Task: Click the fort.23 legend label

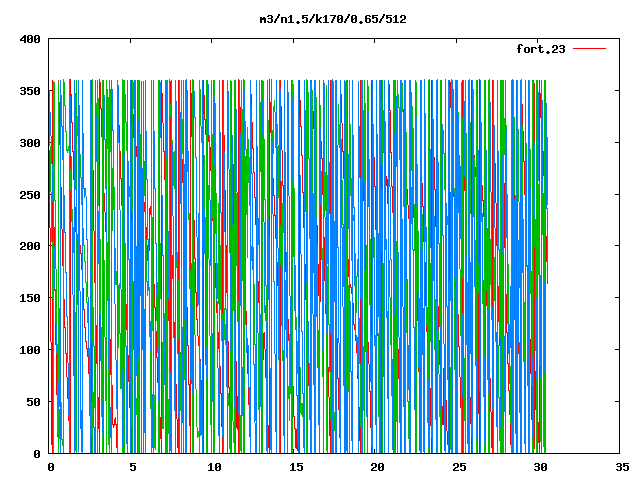Action: click(541, 49)
